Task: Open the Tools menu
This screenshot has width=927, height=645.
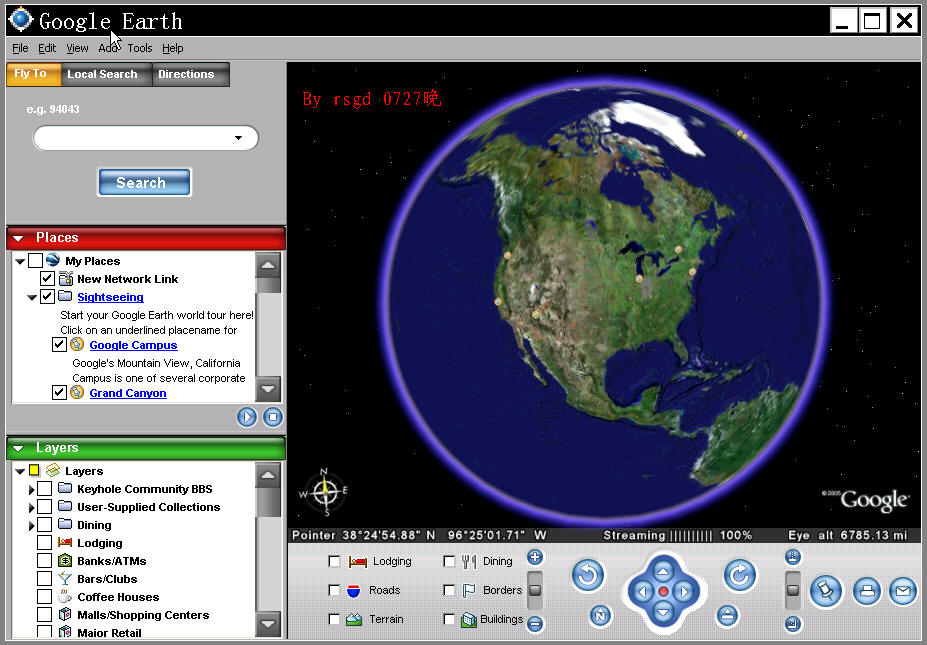Action: (x=140, y=48)
